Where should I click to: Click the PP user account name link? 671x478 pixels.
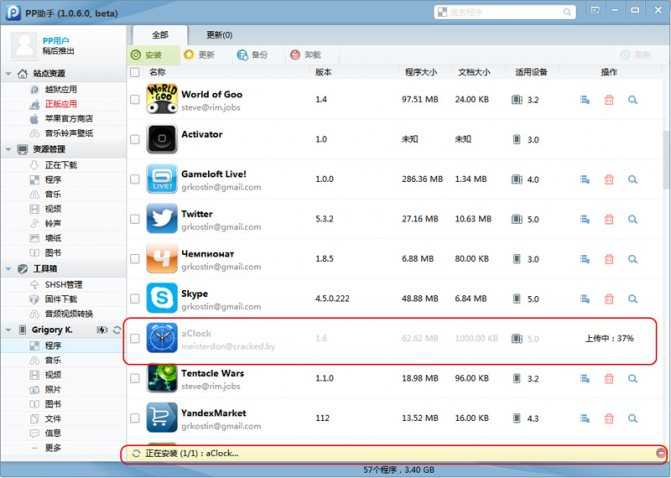56,41
